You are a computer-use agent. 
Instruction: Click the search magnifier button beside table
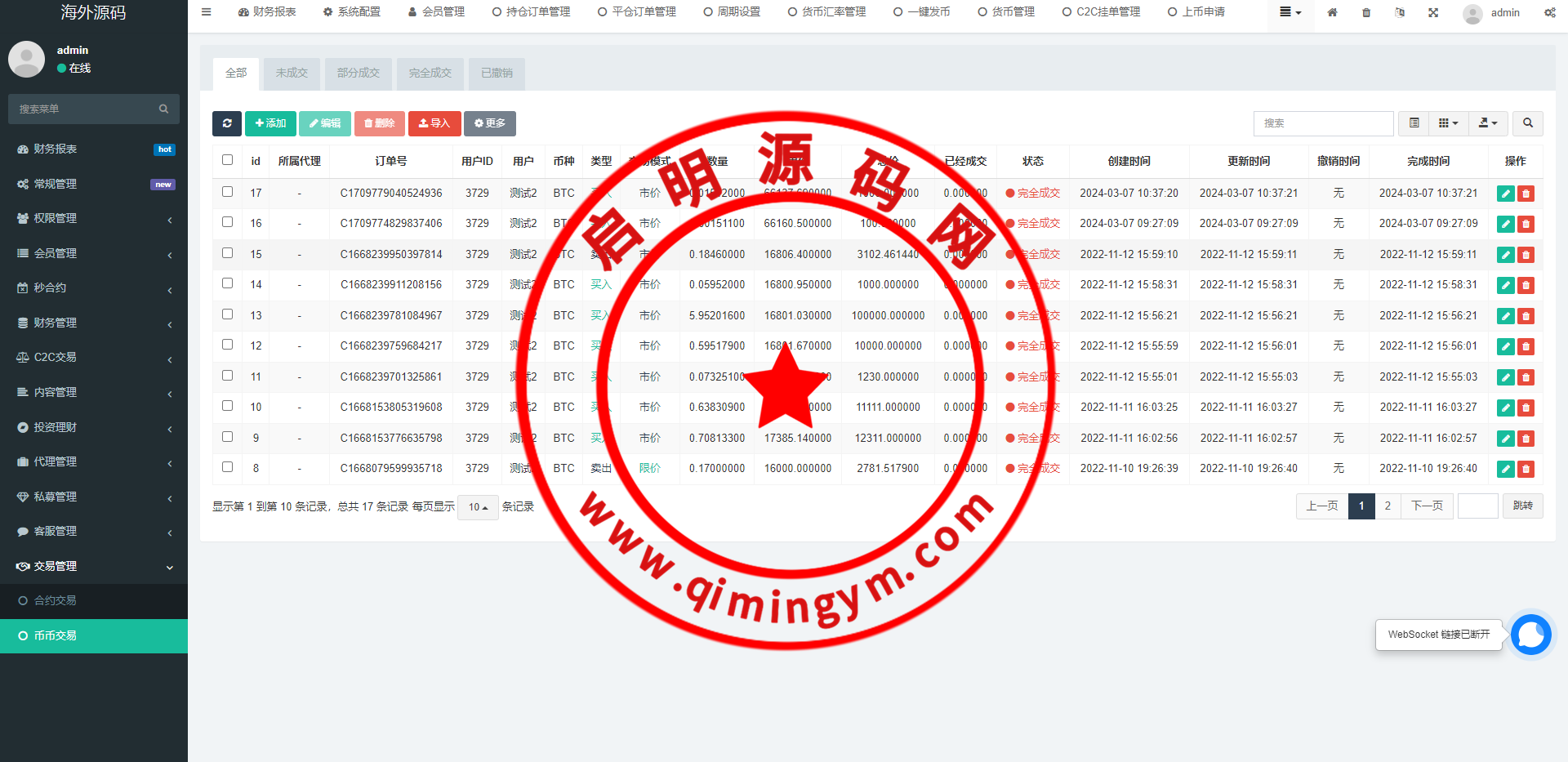[1527, 123]
